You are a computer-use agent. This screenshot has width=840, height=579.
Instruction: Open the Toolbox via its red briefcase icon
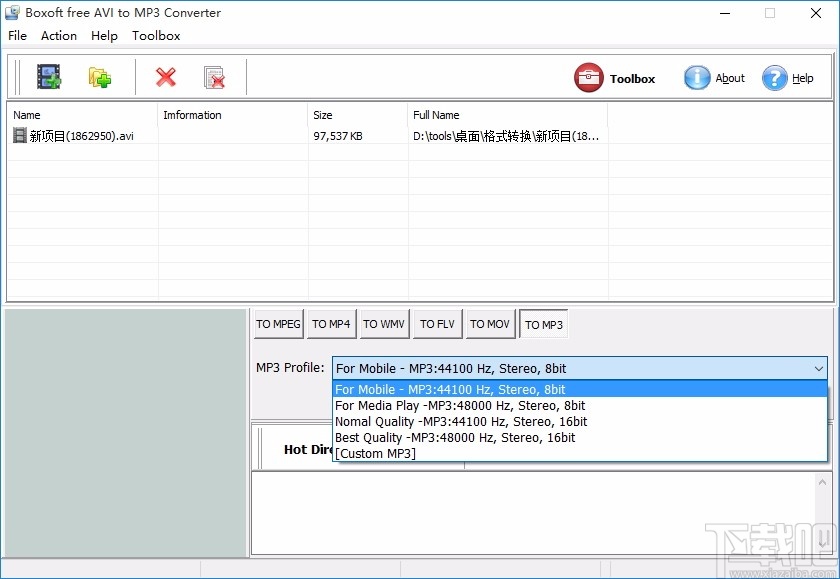click(589, 77)
